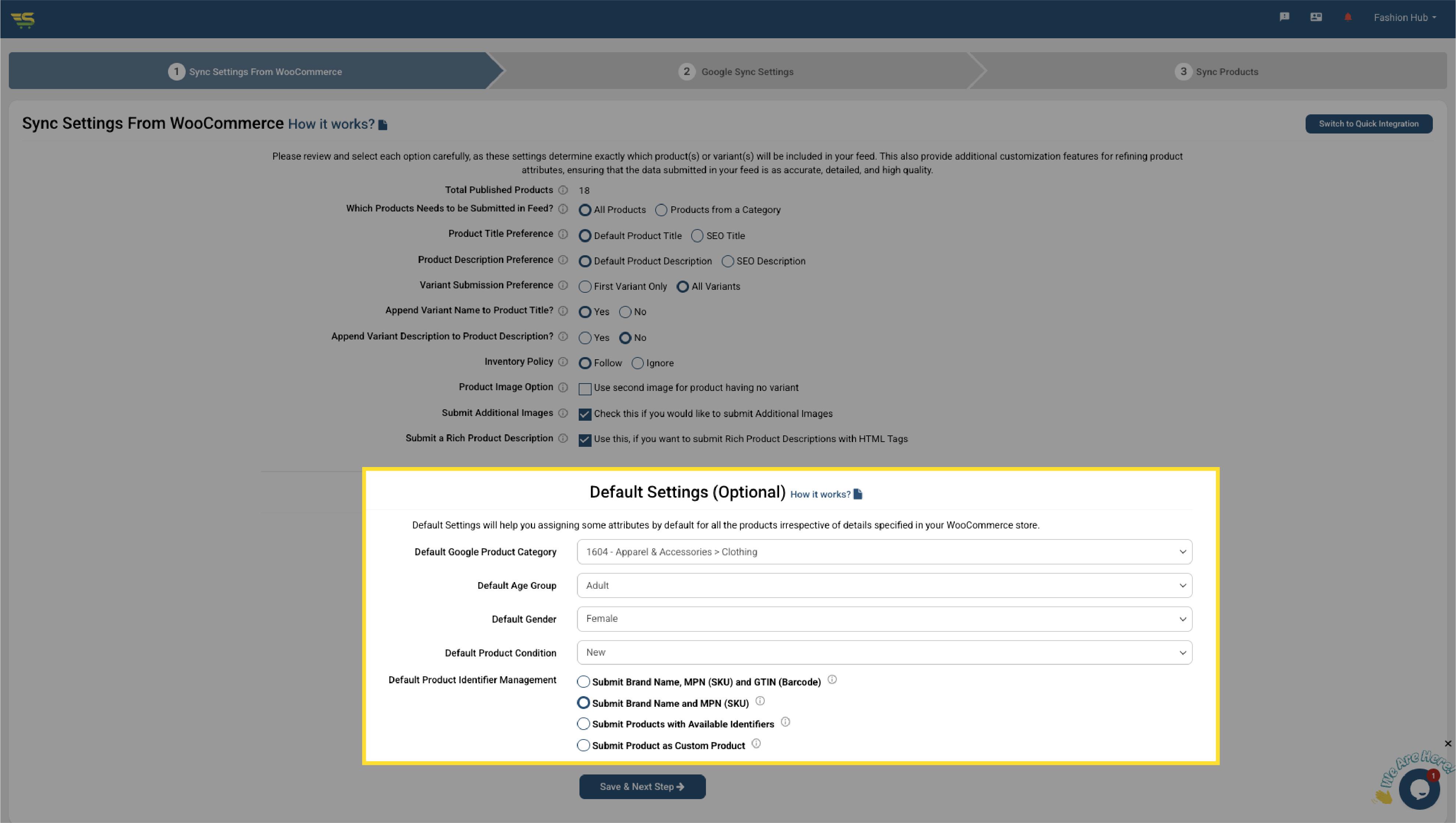
Task: Click Switch to Quick Integration button
Action: (1368, 124)
